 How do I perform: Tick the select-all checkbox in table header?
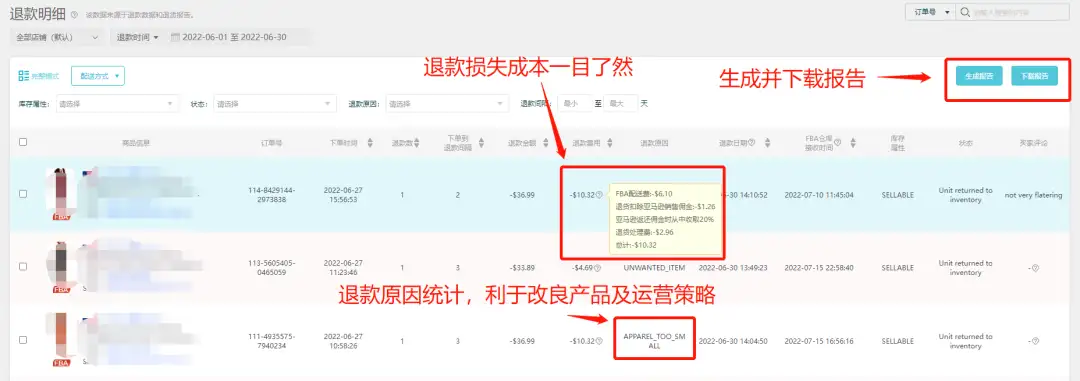click(23, 143)
